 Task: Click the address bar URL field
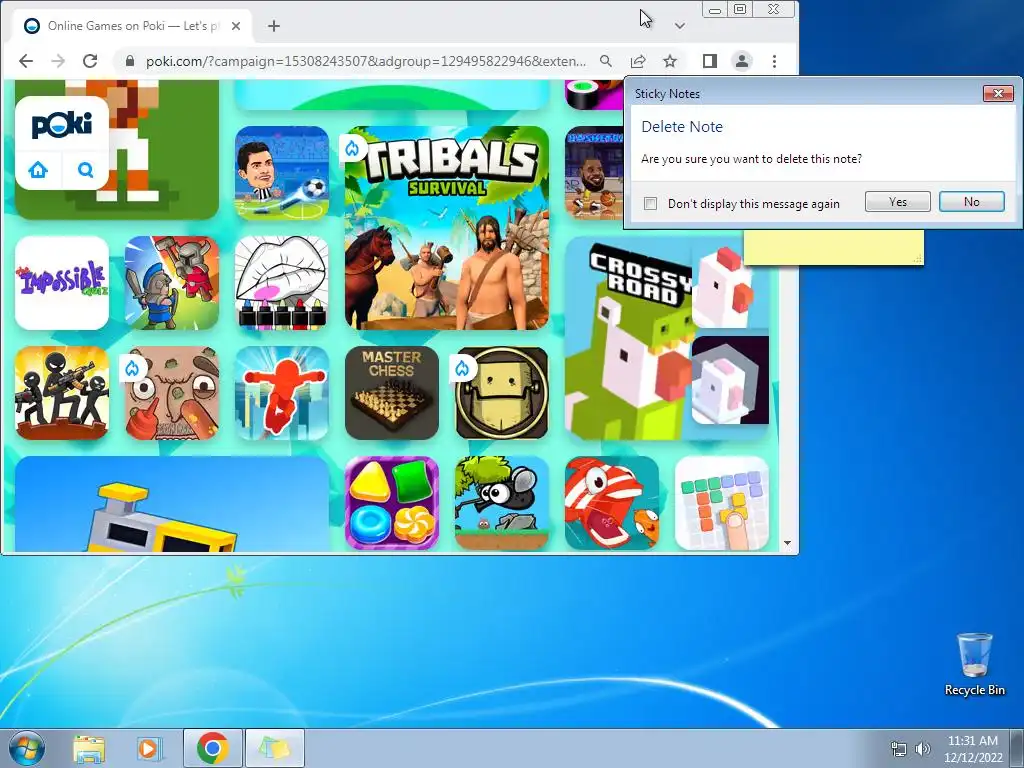coord(366,61)
